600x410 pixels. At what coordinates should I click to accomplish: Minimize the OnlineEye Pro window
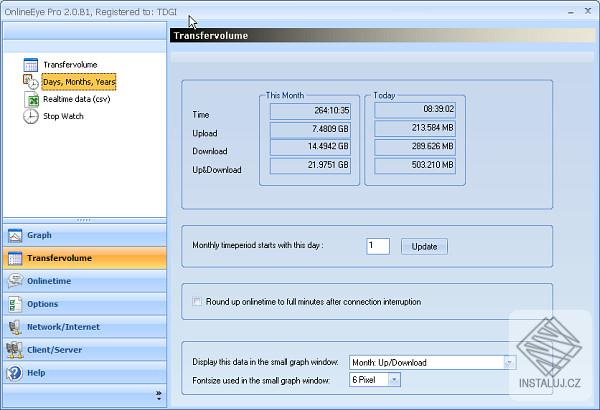(571, 12)
